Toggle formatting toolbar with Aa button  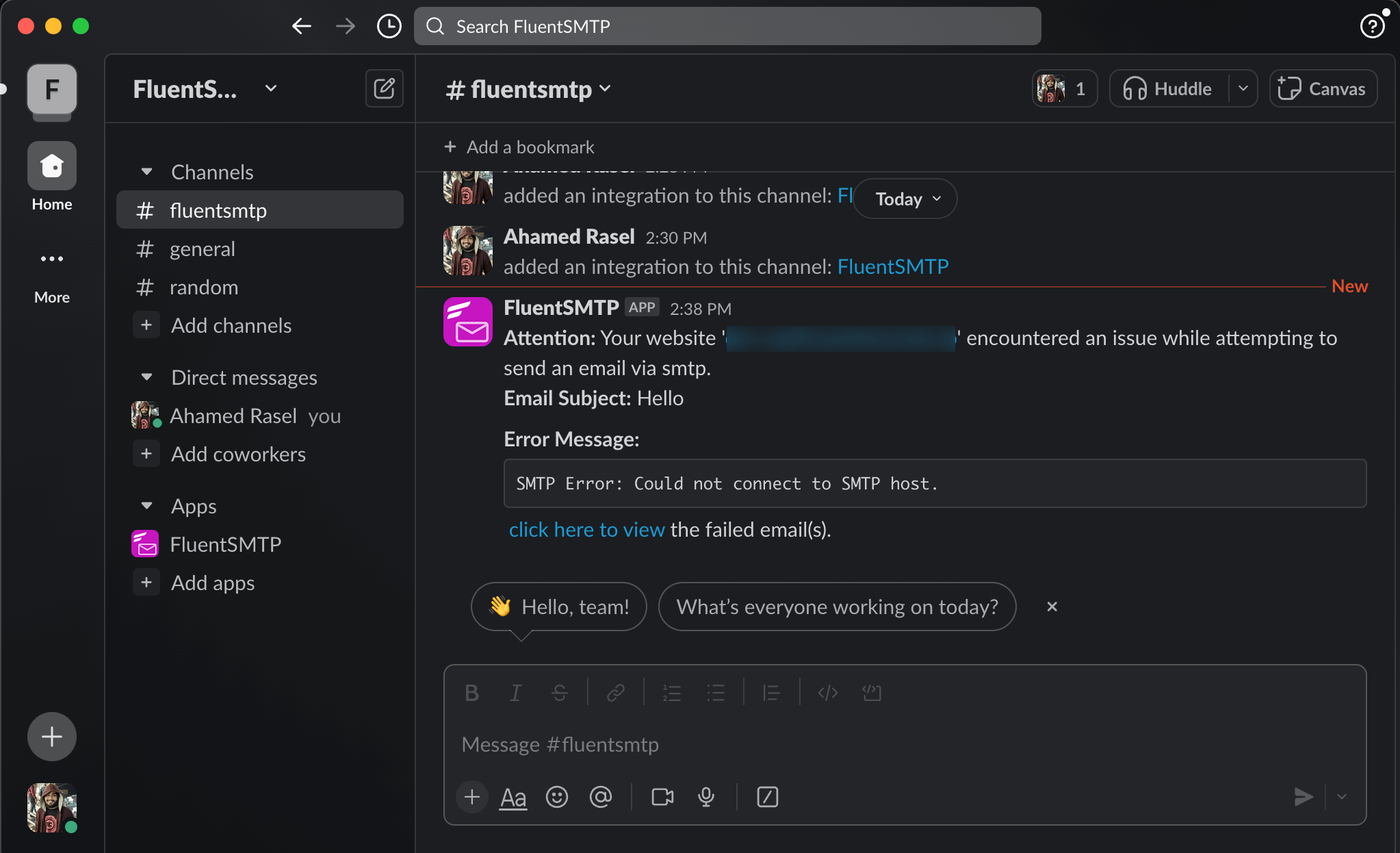tap(513, 797)
